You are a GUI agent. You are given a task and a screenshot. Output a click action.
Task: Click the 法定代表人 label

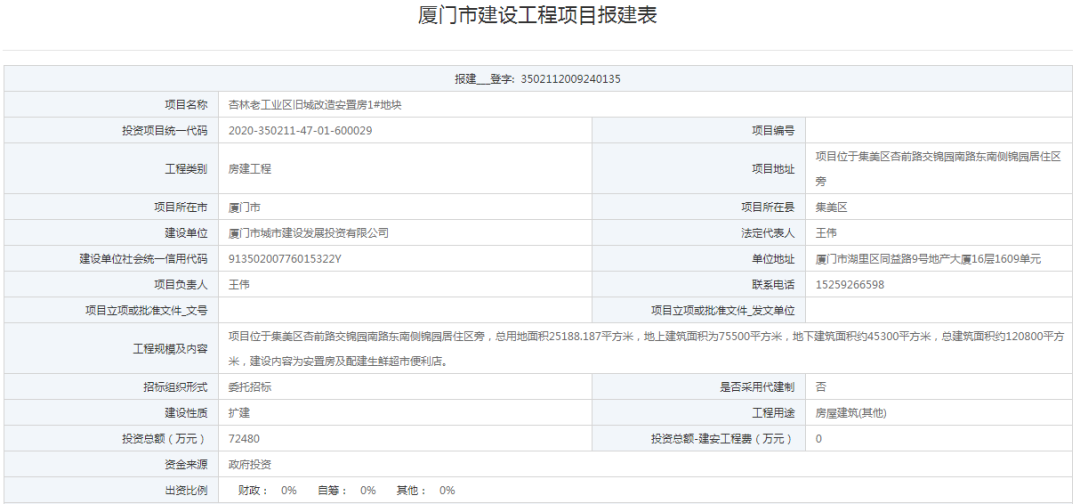767,233
